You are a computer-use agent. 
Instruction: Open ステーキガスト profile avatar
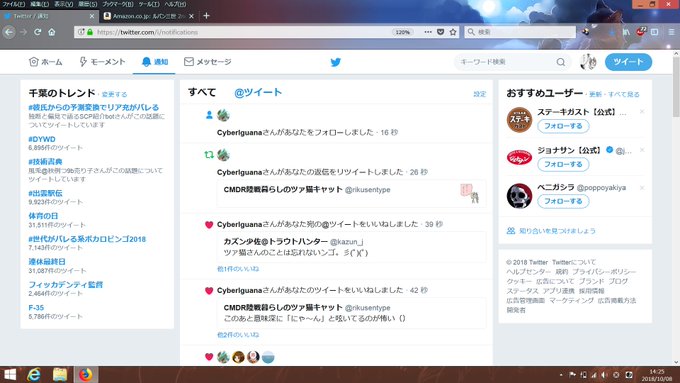[x=520, y=120]
